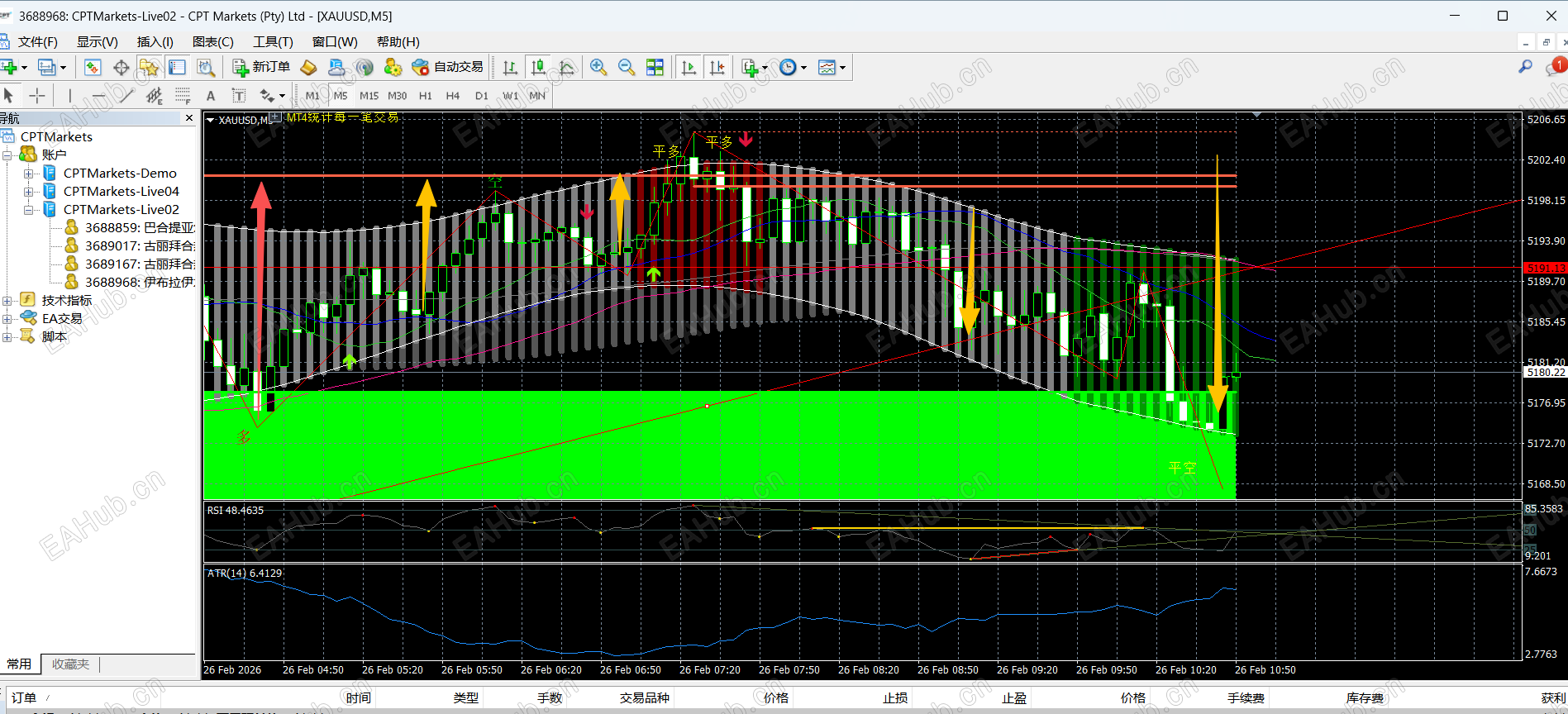Viewport: 1568px width, 714px height.
Task: Select account 3688859 in the navigator
Action: (131, 227)
